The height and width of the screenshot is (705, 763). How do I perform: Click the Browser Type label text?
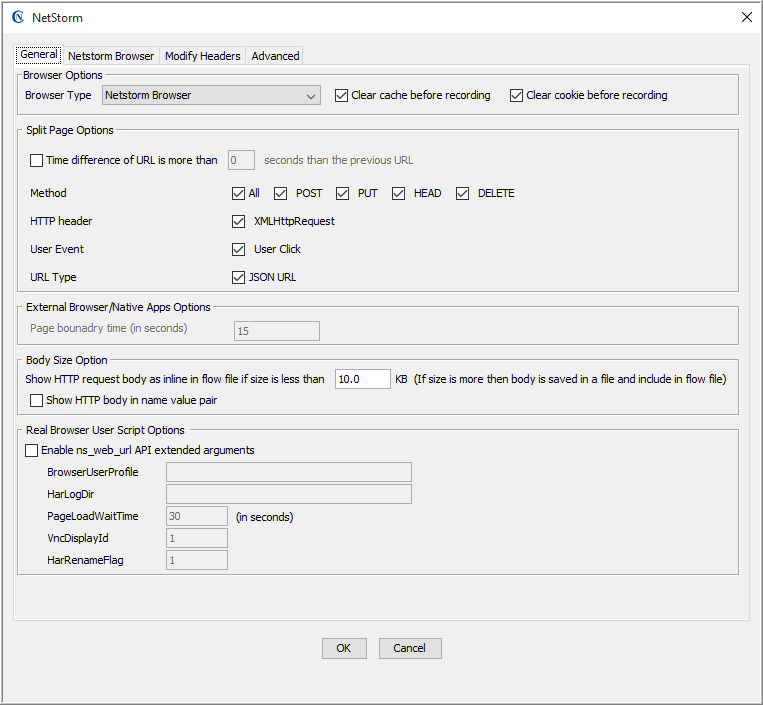[x=58, y=95]
